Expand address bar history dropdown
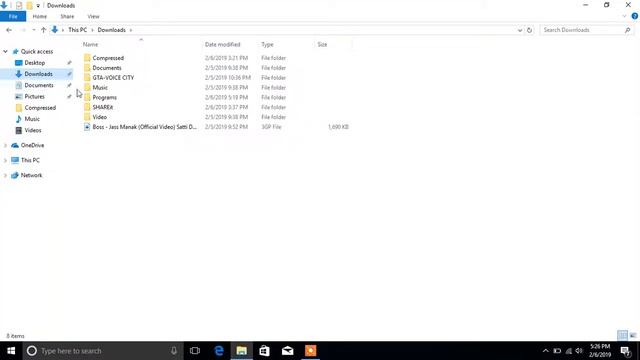This screenshot has height=360, width=640. point(520,30)
